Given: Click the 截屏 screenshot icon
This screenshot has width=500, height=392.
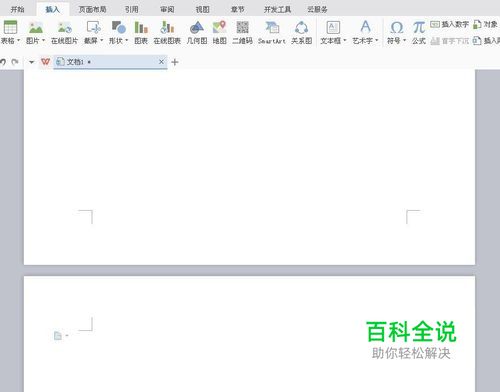Looking at the screenshot, I should pyautogui.click(x=93, y=27).
